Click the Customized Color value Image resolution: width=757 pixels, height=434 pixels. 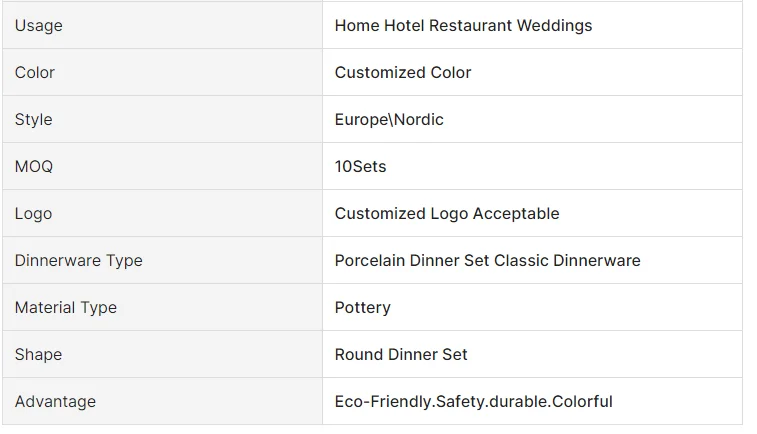[403, 73]
